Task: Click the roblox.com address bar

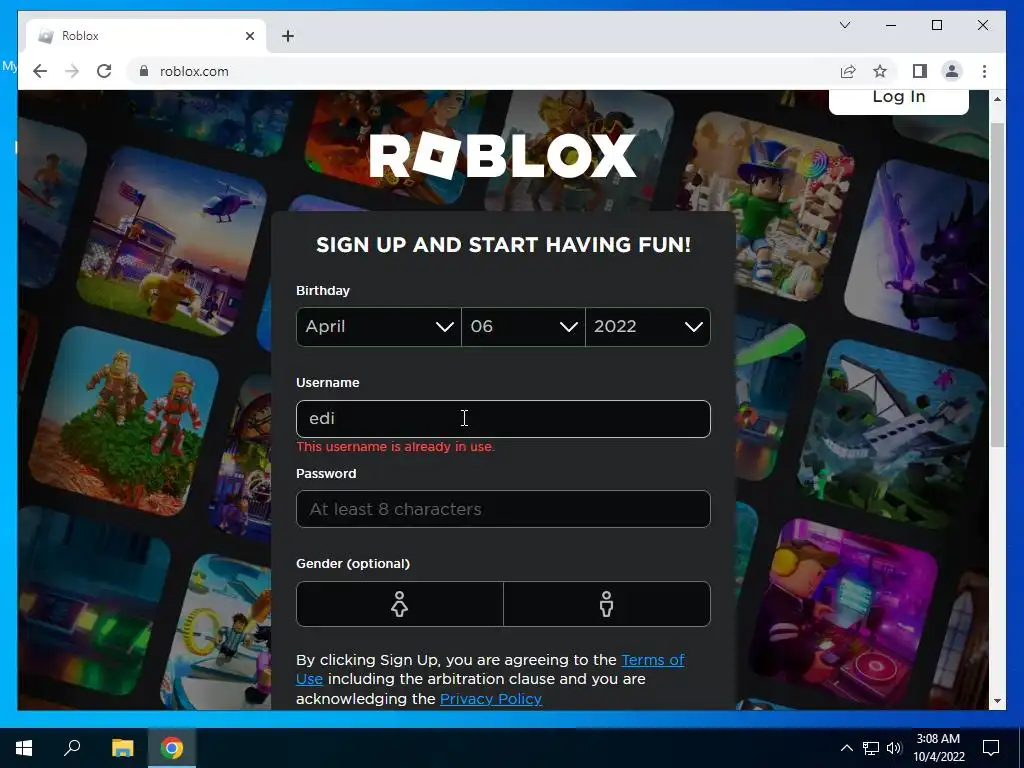Action: pyautogui.click(x=483, y=71)
